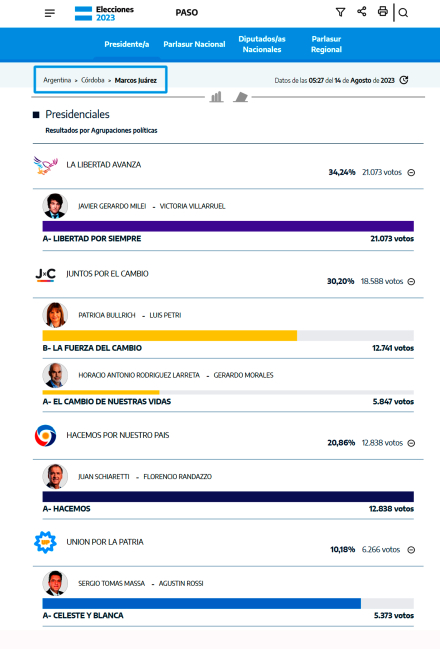
Task: Click Argentina in the breadcrumb
Action: [x=57, y=80]
